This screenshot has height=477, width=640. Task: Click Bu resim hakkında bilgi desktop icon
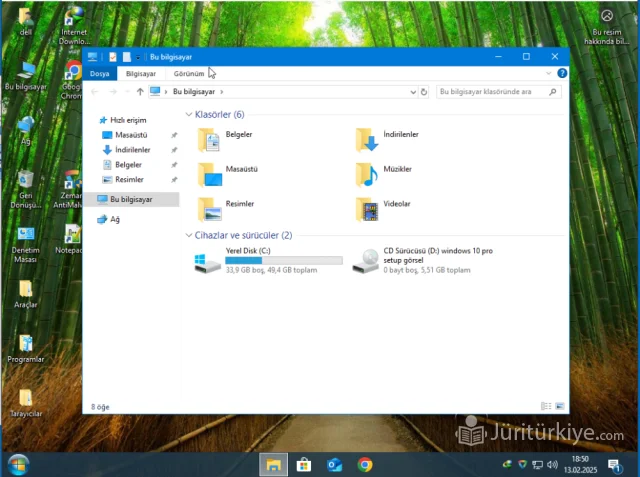(607, 27)
